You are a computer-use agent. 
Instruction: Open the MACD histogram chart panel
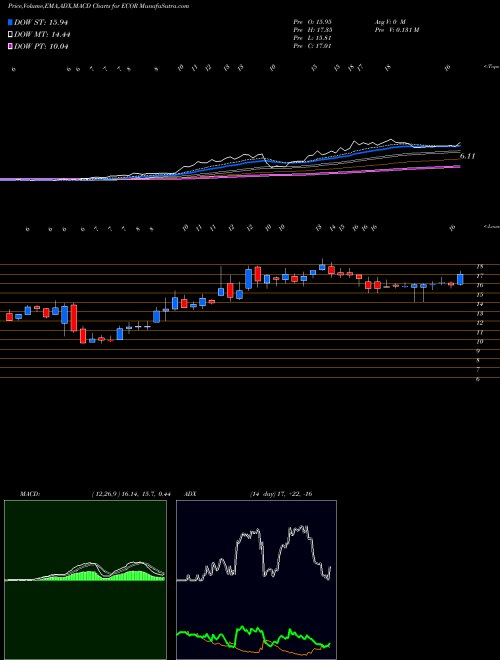tap(85, 580)
